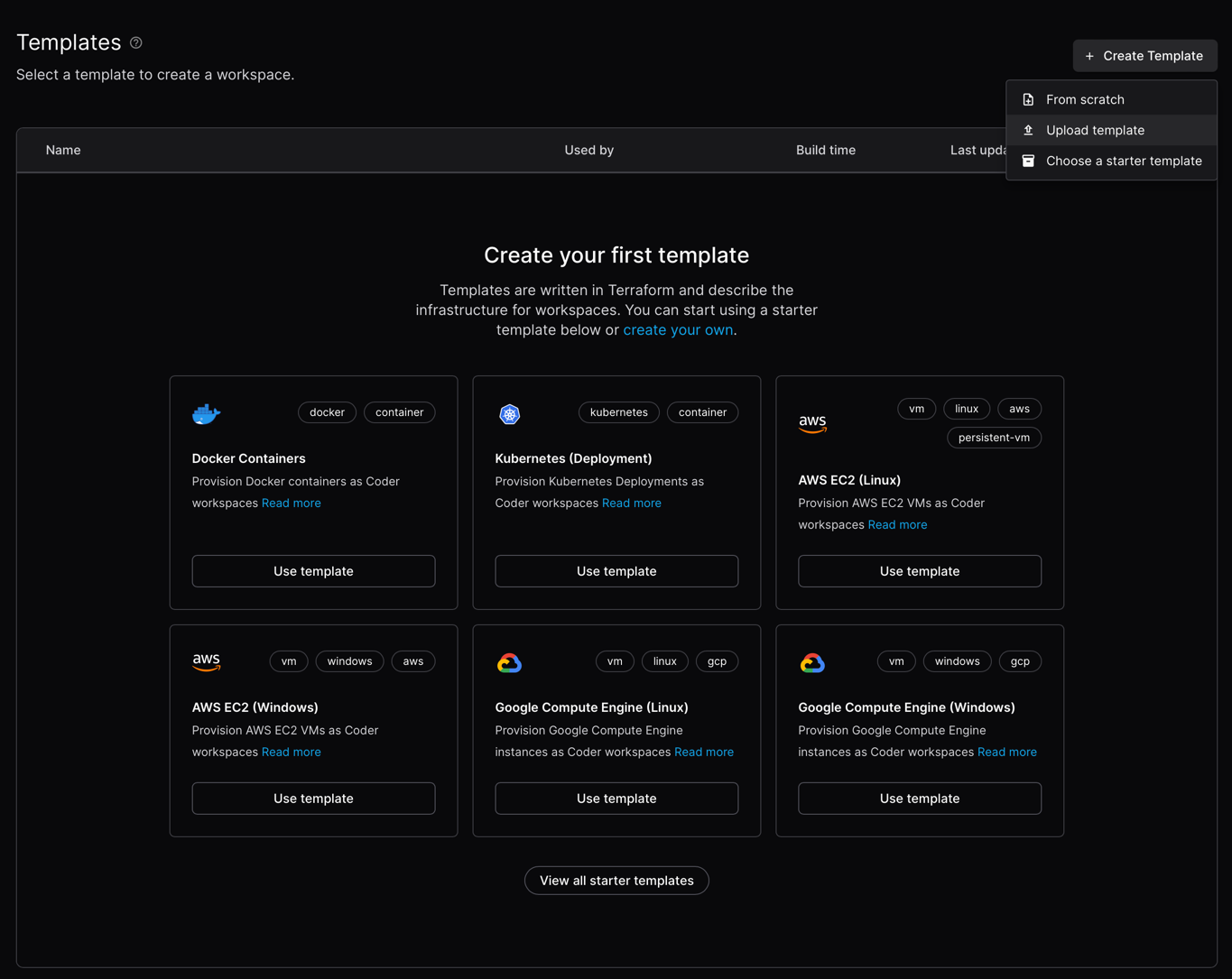The image size is (1232, 979).
Task: Click the AWS logo on EC2 Windows card
Action: 207,662
